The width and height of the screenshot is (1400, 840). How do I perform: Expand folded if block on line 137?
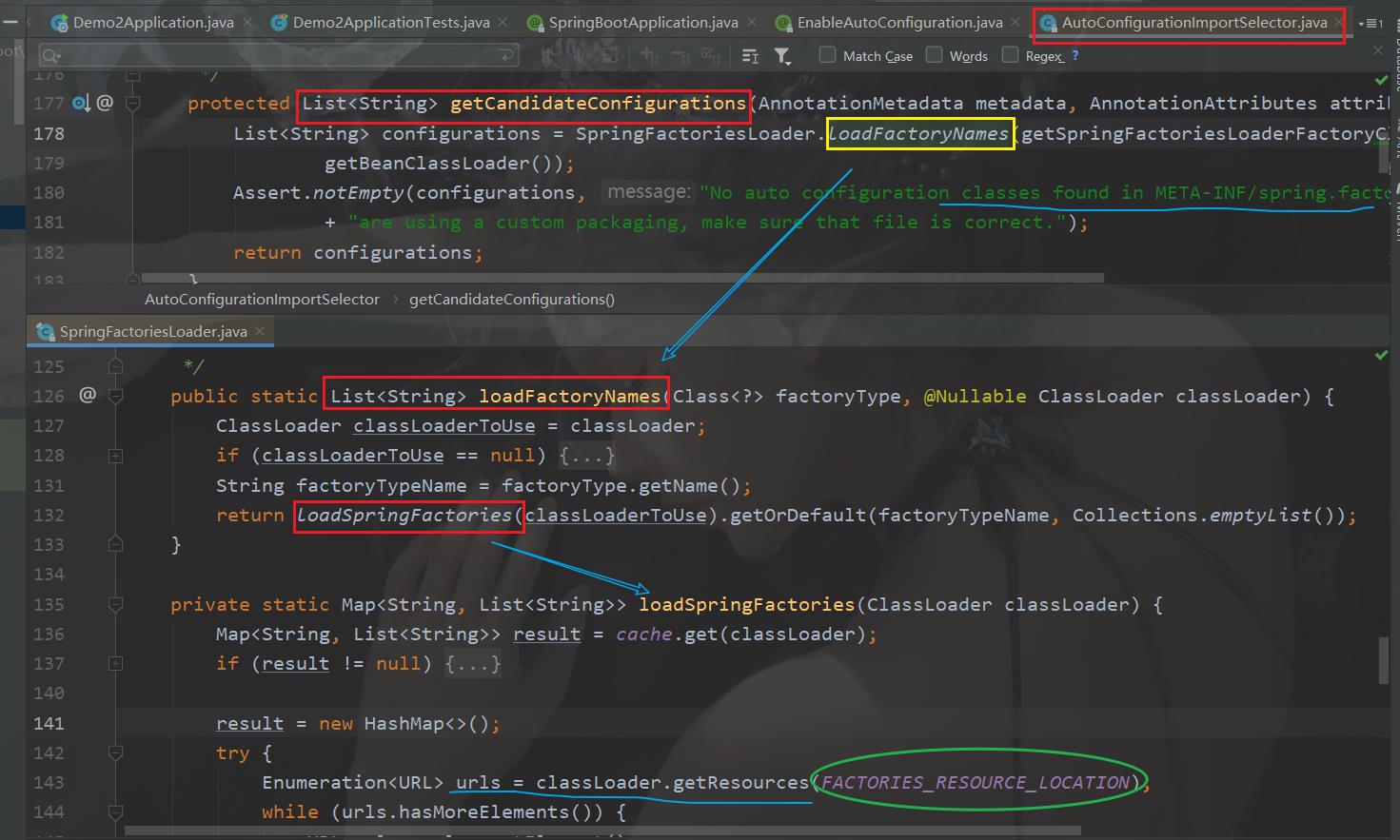(115, 663)
